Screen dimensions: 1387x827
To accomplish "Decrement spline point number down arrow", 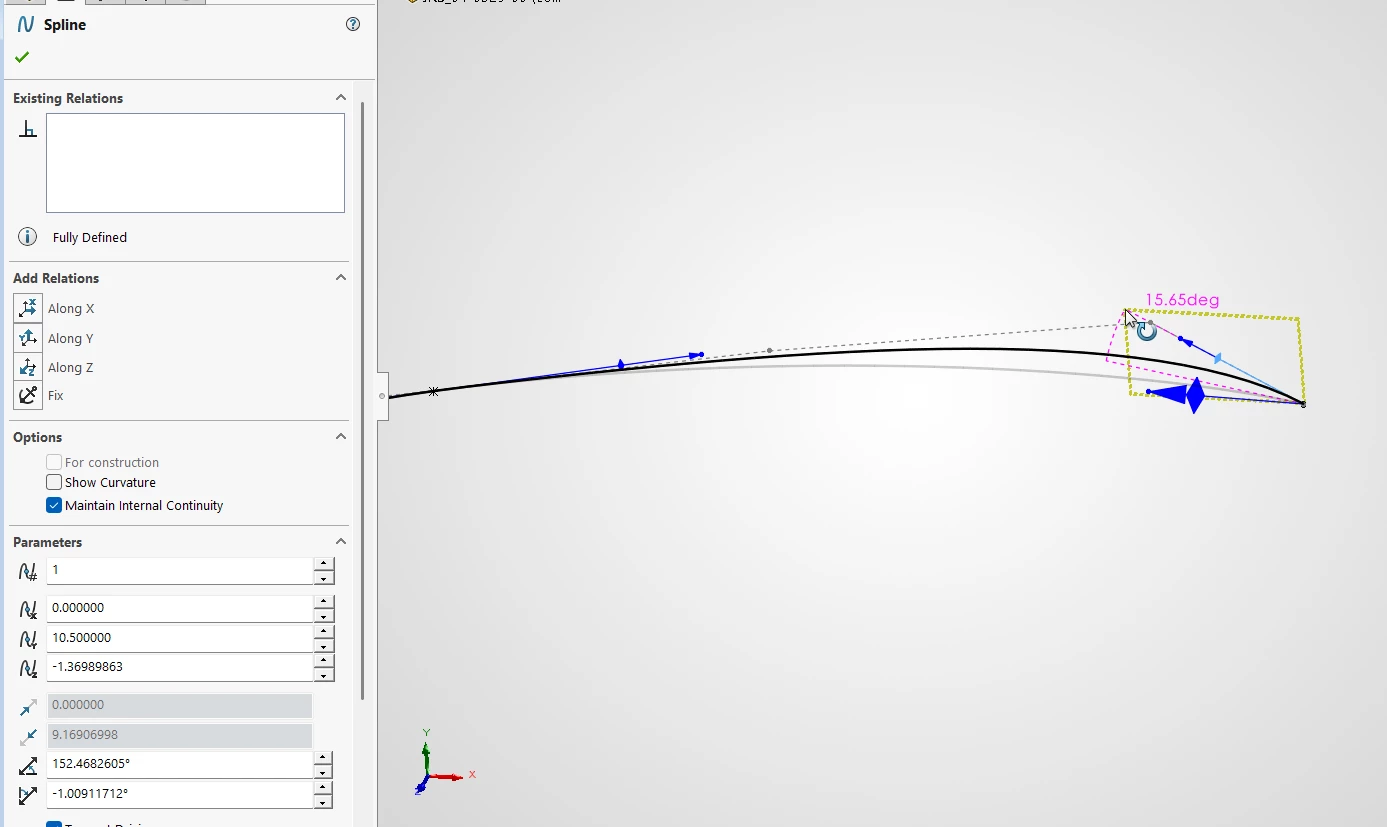I will [323, 578].
